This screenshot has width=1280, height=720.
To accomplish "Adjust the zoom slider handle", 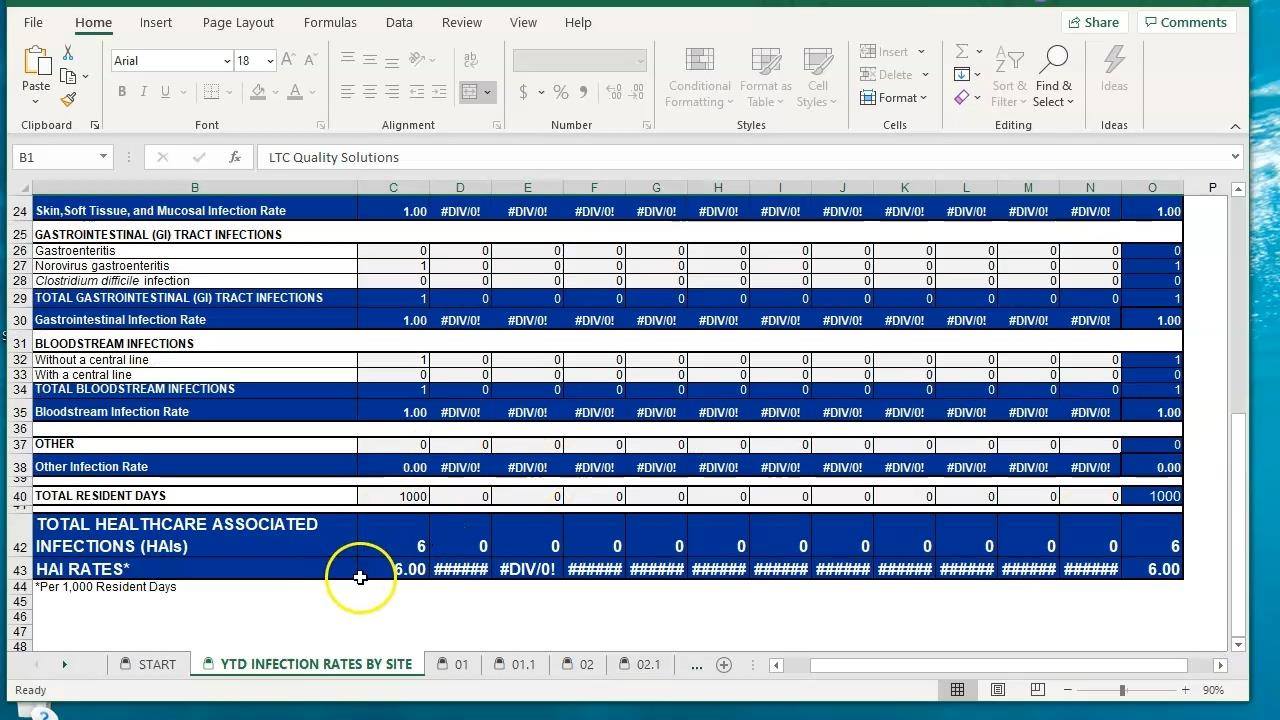I will coord(1123,690).
